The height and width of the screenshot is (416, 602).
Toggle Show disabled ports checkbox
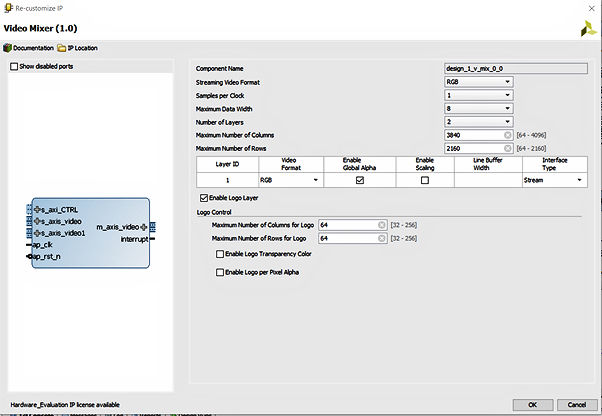[x=14, y=66]
